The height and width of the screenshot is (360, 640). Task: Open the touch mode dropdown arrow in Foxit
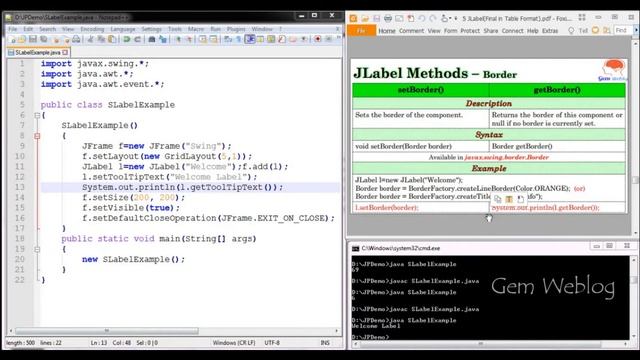coord(450,18)
